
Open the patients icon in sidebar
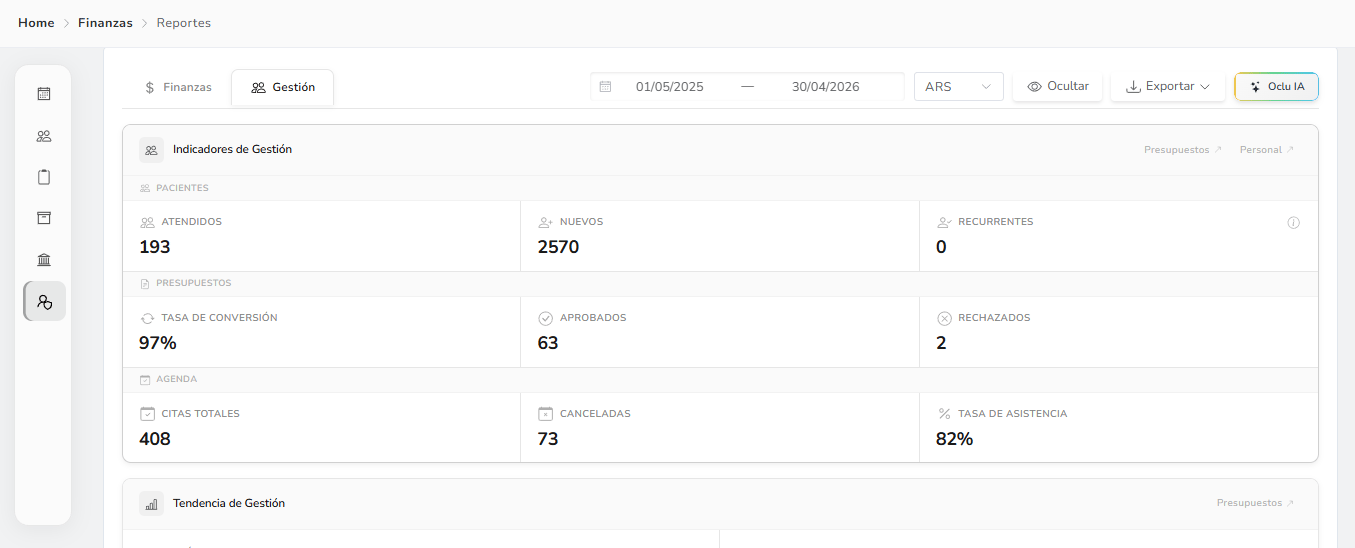click(x=44, y=136)
